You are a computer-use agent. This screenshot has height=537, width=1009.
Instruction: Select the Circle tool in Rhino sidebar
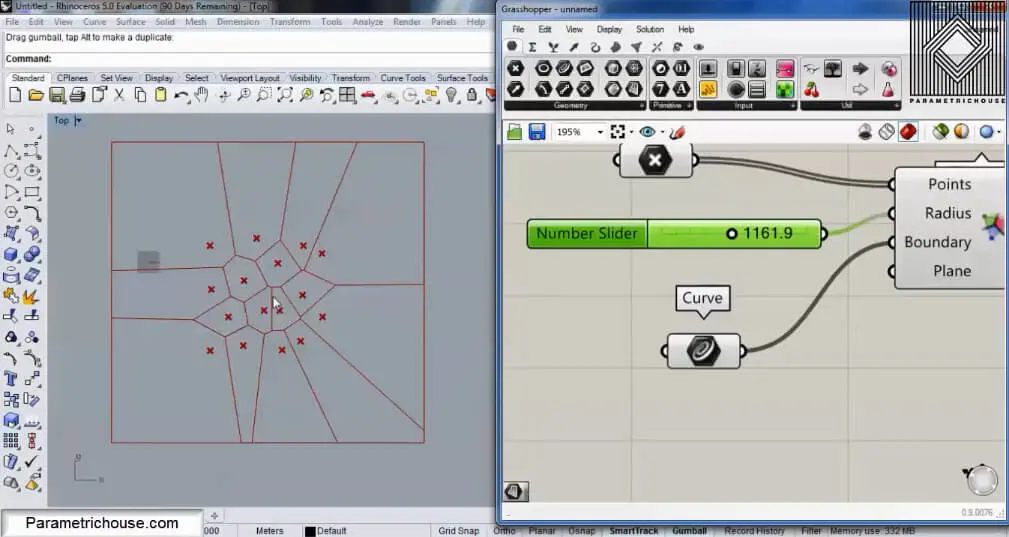pyautogui.click(x=11, y=171)
